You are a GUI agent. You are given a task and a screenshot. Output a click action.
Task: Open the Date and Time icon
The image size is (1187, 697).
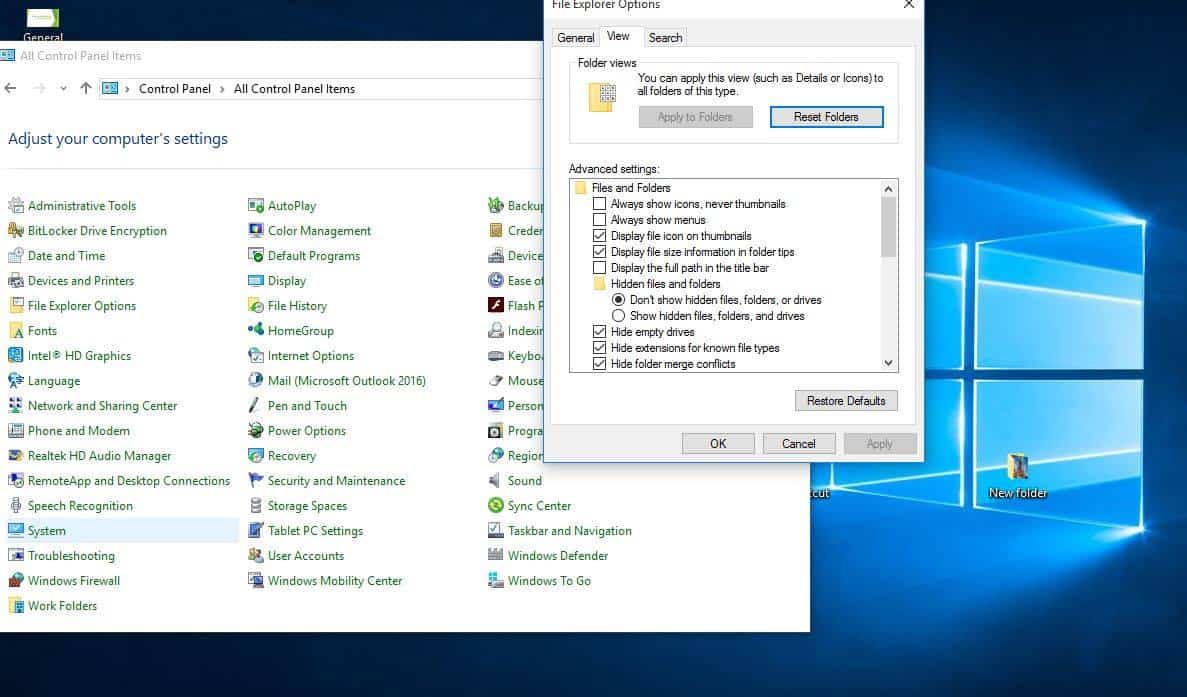click(x=16, y=255)
